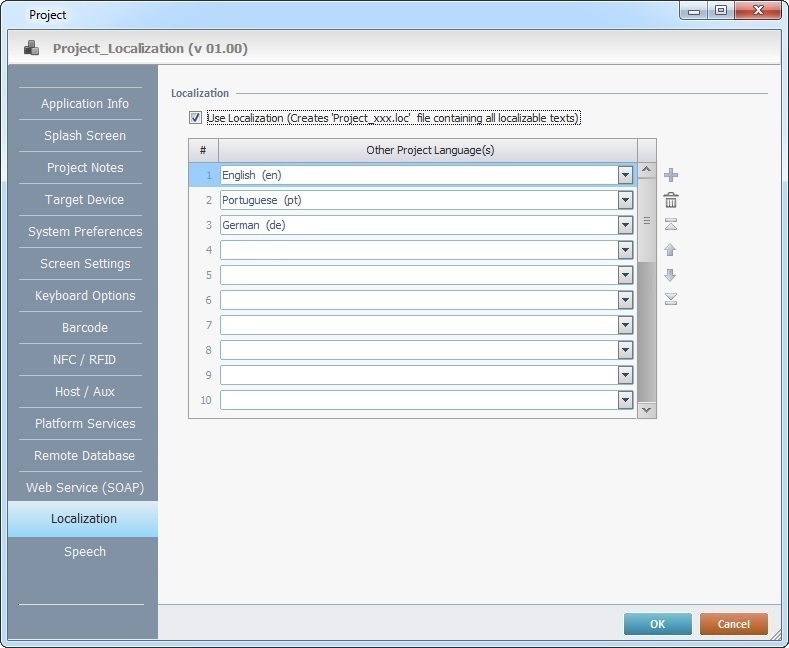Go to the Speech tab

point(85,552)
